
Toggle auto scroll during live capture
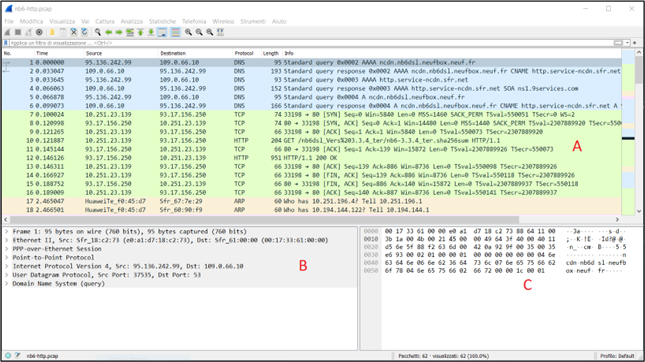162,32
